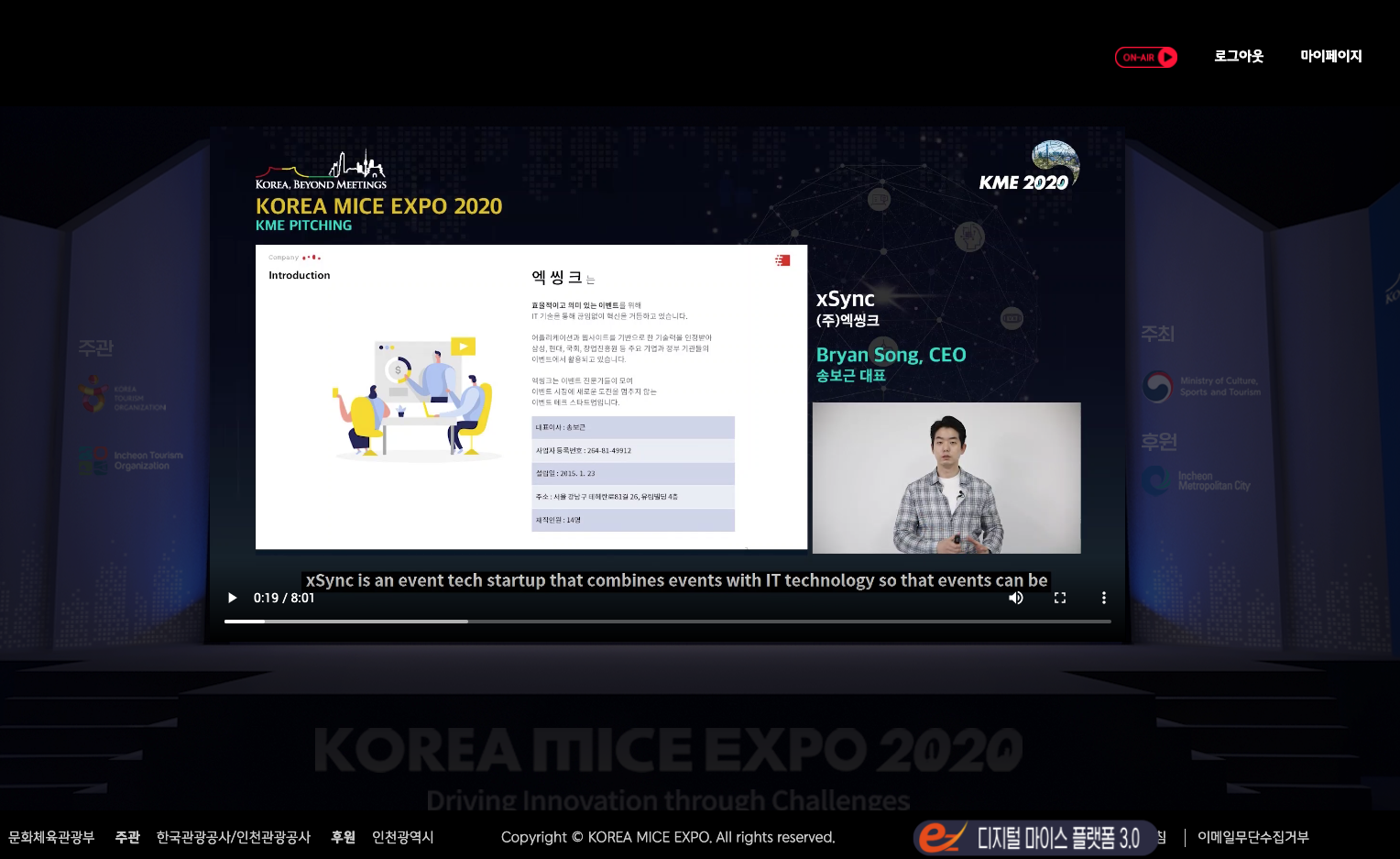Screen dimensions: 1400x859
Task: Click the Ministry of Culture, Sports and Tourism logo
Action: point(1201,386)
